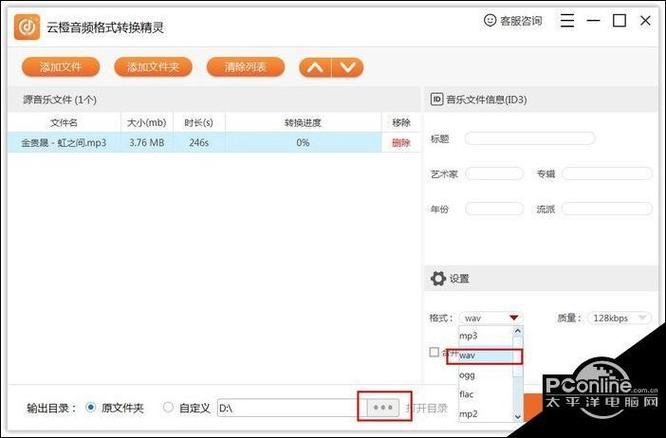Click the 246s duration cell

coord(199,143)
